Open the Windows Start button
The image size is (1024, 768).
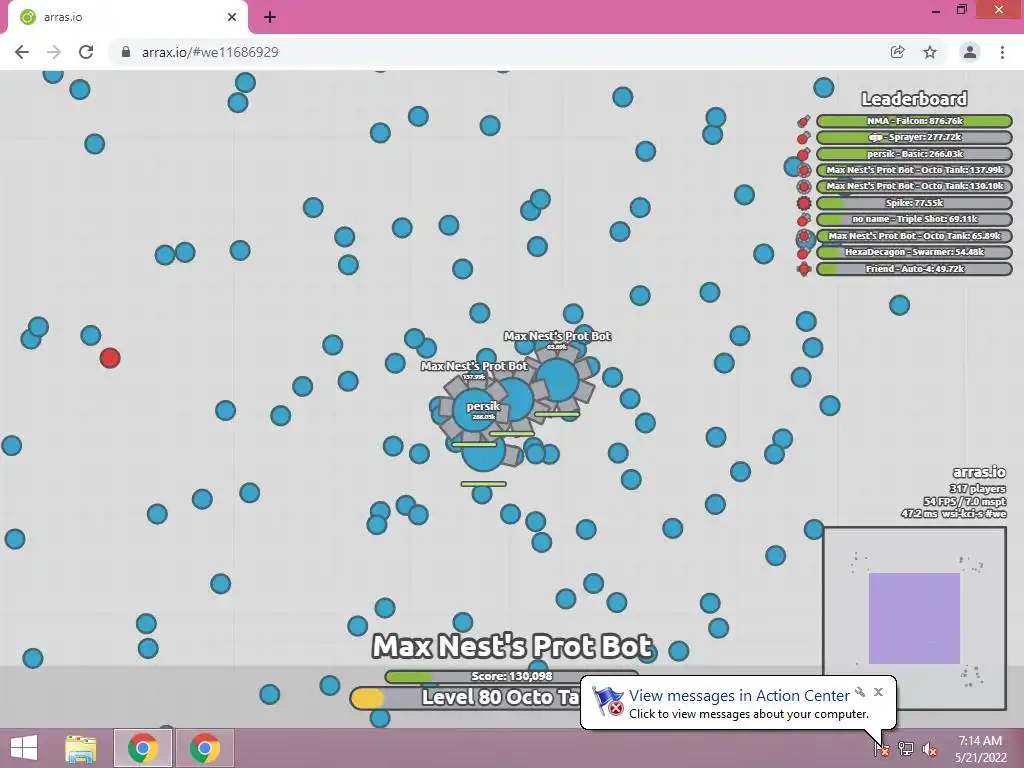tap(24, 748)
